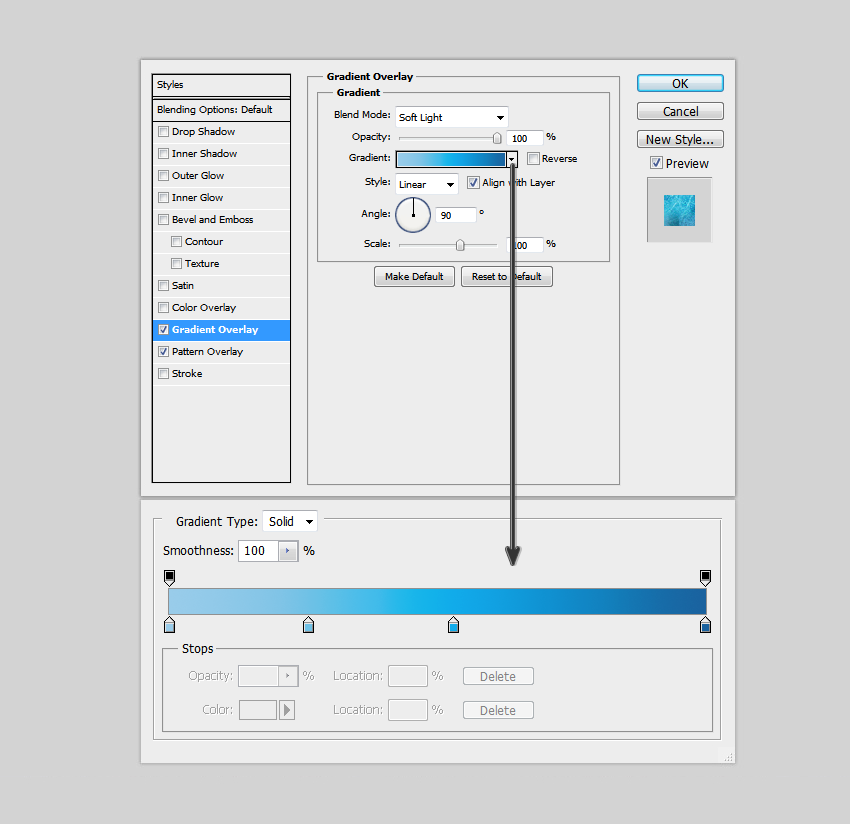Screen dimensions: 850x824
Task: Select the rightmost dark blue color stop
Action: (x=705, y=625)
